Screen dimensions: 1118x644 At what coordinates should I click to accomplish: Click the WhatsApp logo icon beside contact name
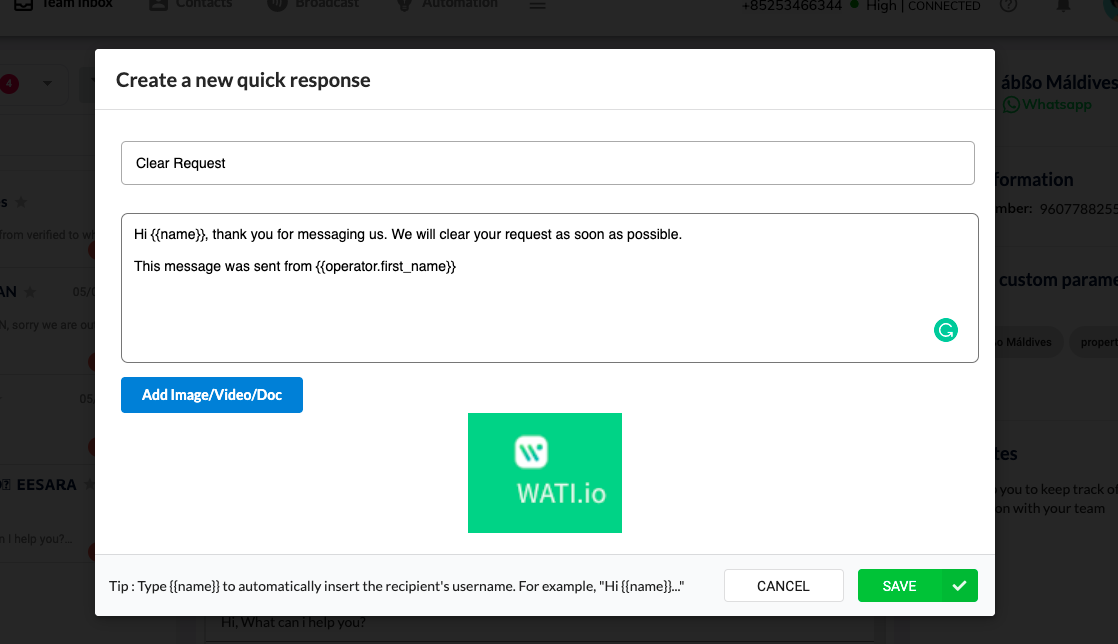pos(1011,105)
